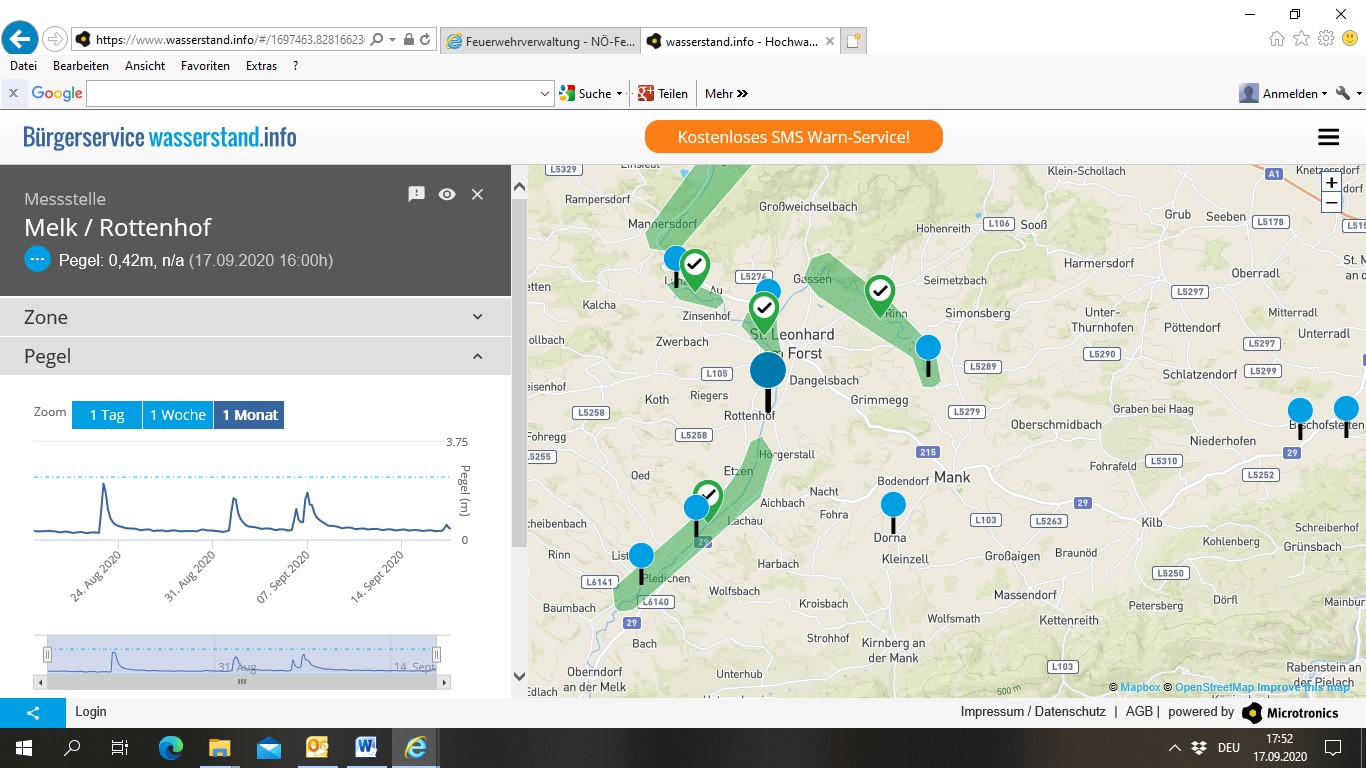1366x768 pixels.
Task: Select the large Rottenhof station map marker
Action: click(x=768, y=371)
